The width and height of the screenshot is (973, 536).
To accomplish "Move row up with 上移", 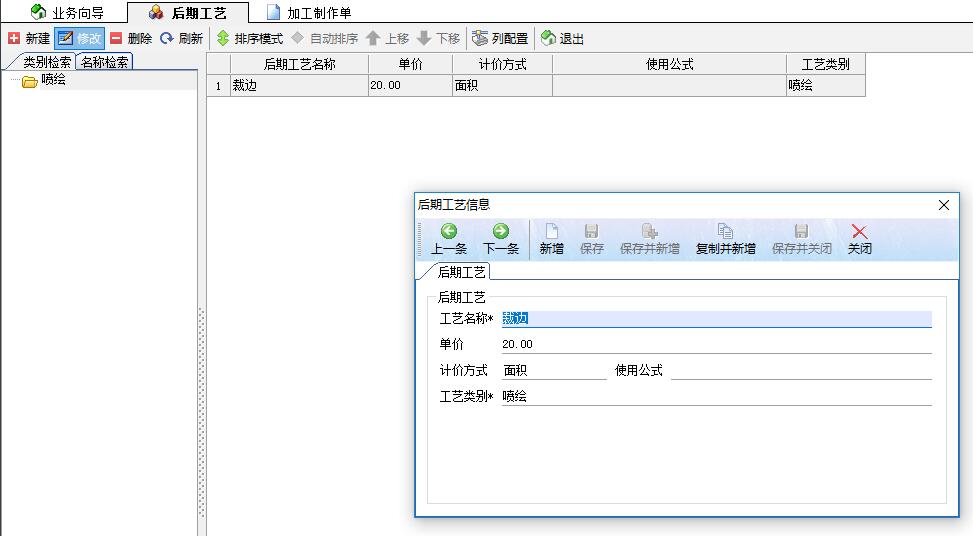I will tap(388, 38).
